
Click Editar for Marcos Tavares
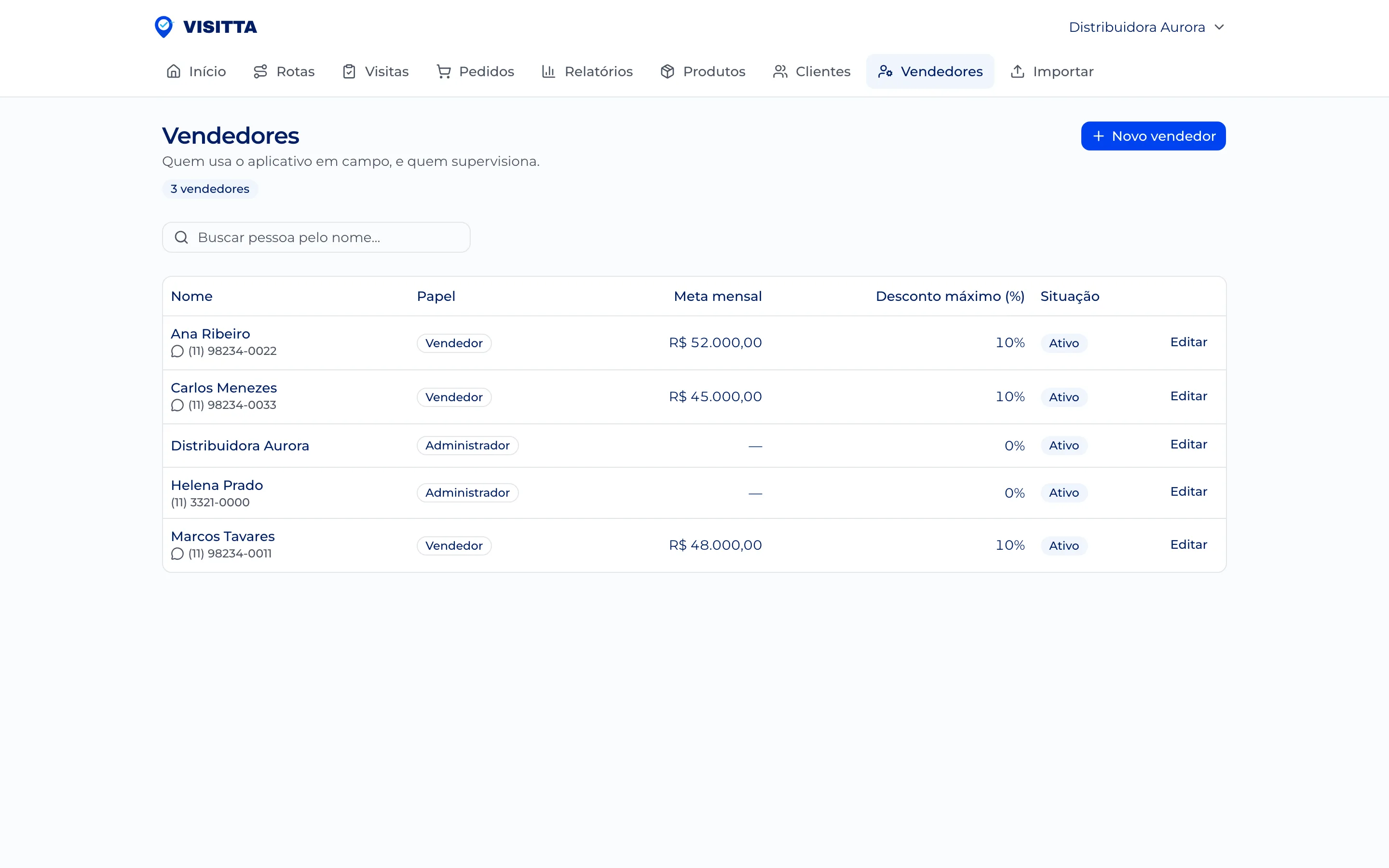pos(1188,545)
